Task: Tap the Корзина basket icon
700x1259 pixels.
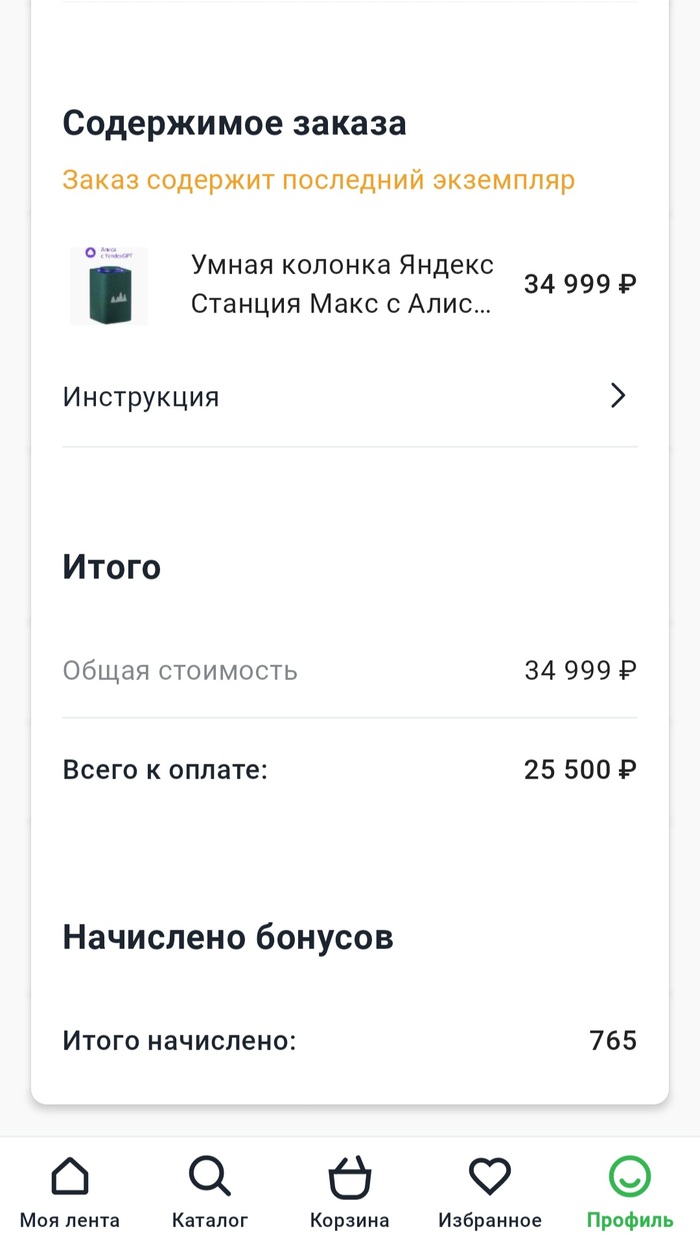Action: coord(349,1177)
